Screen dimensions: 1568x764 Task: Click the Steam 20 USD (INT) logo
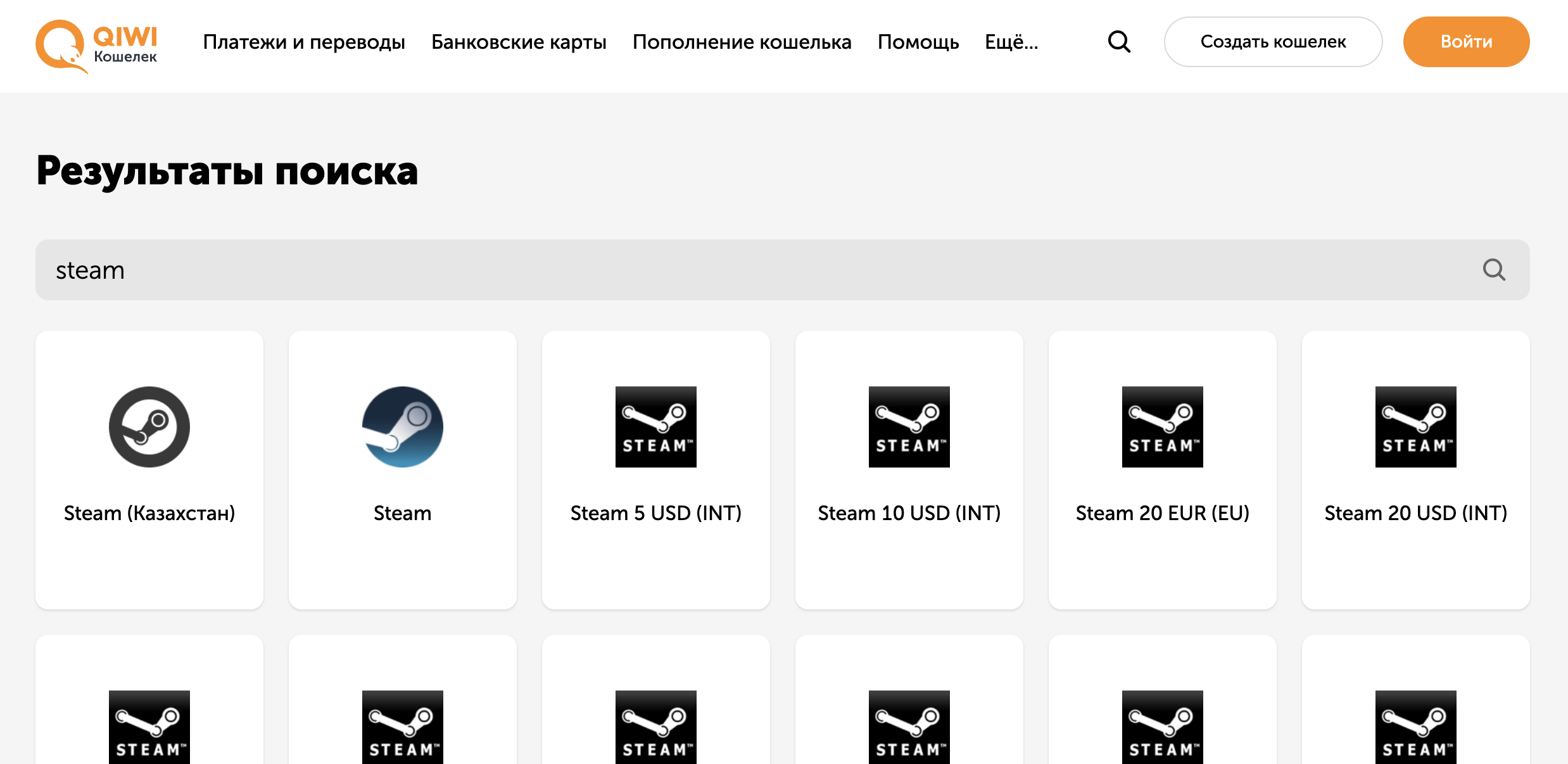click(1416, 427)
